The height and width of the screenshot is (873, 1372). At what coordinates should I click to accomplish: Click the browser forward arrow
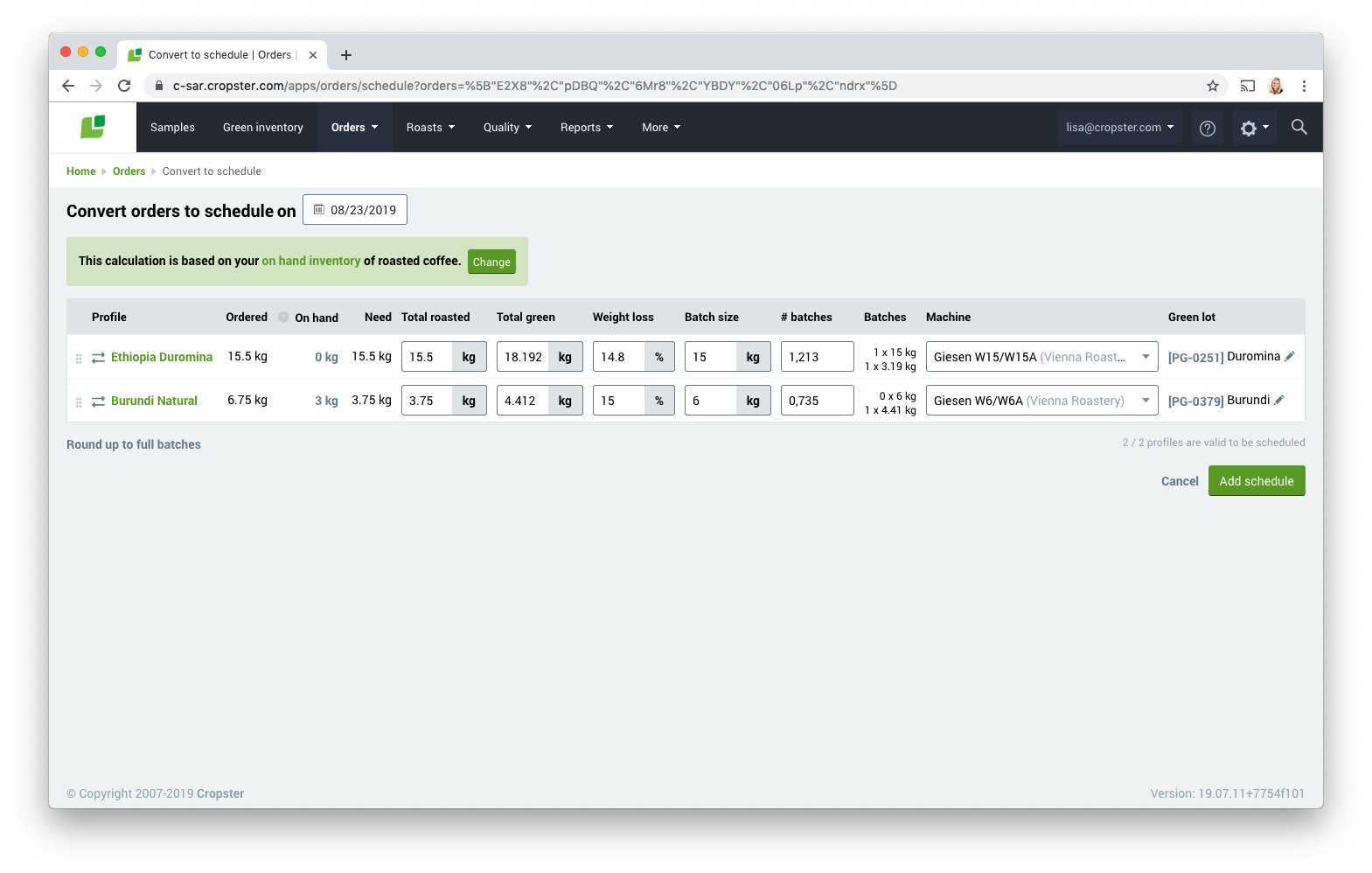point(96,86)
